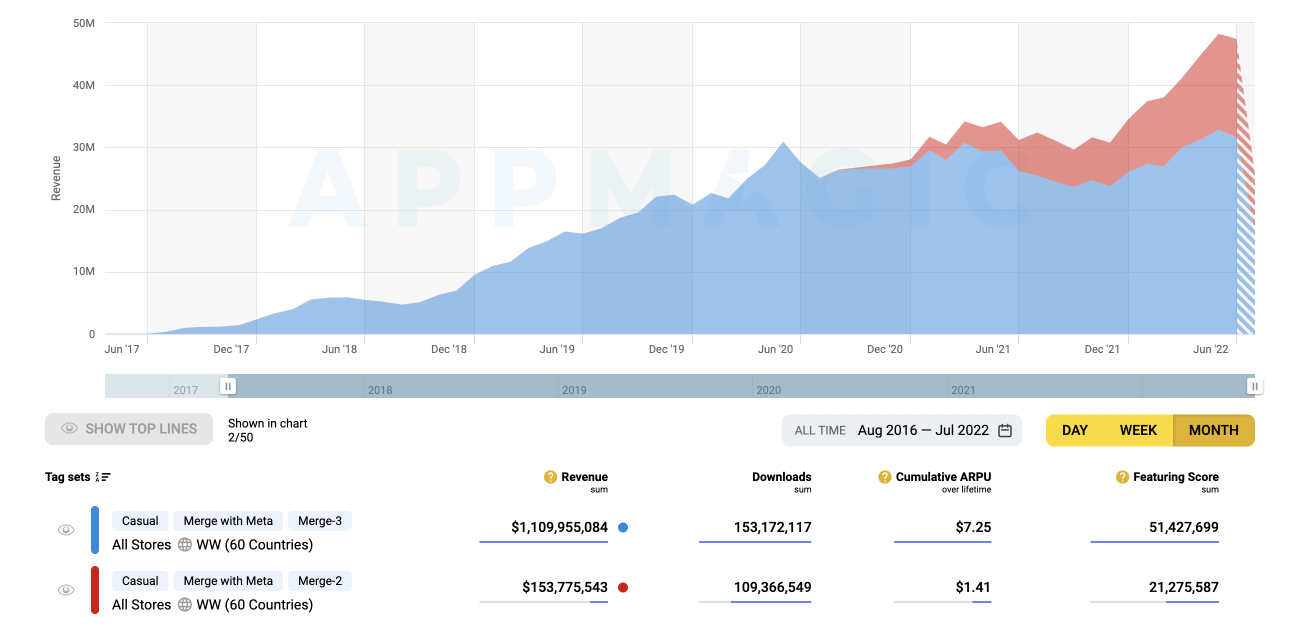Select the MONTH granularity option
Image resolution: width=1306 pixels, height=639 pixels.
pos(1213,431)
